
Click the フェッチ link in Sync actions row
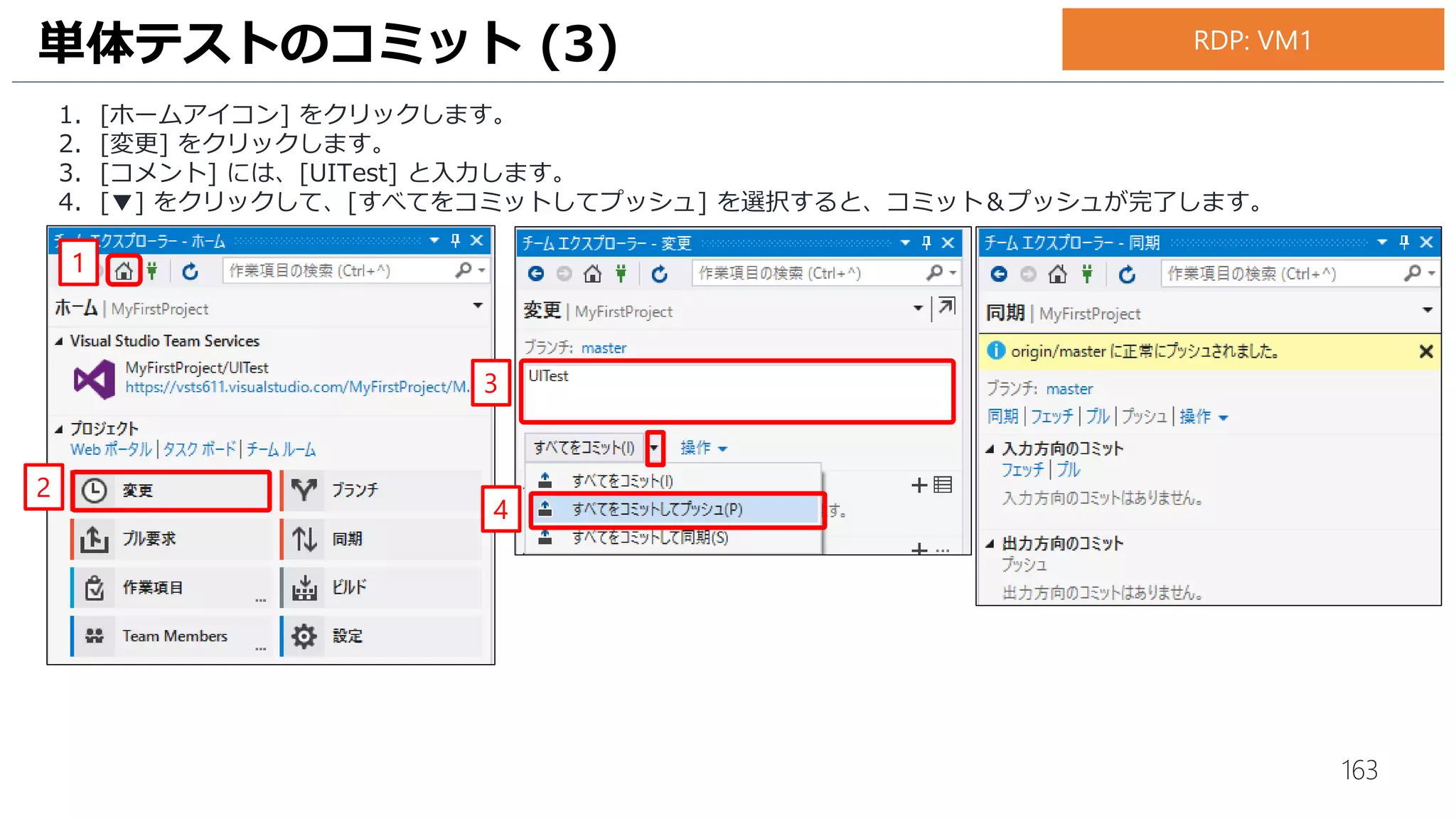tap(1051, 417)
